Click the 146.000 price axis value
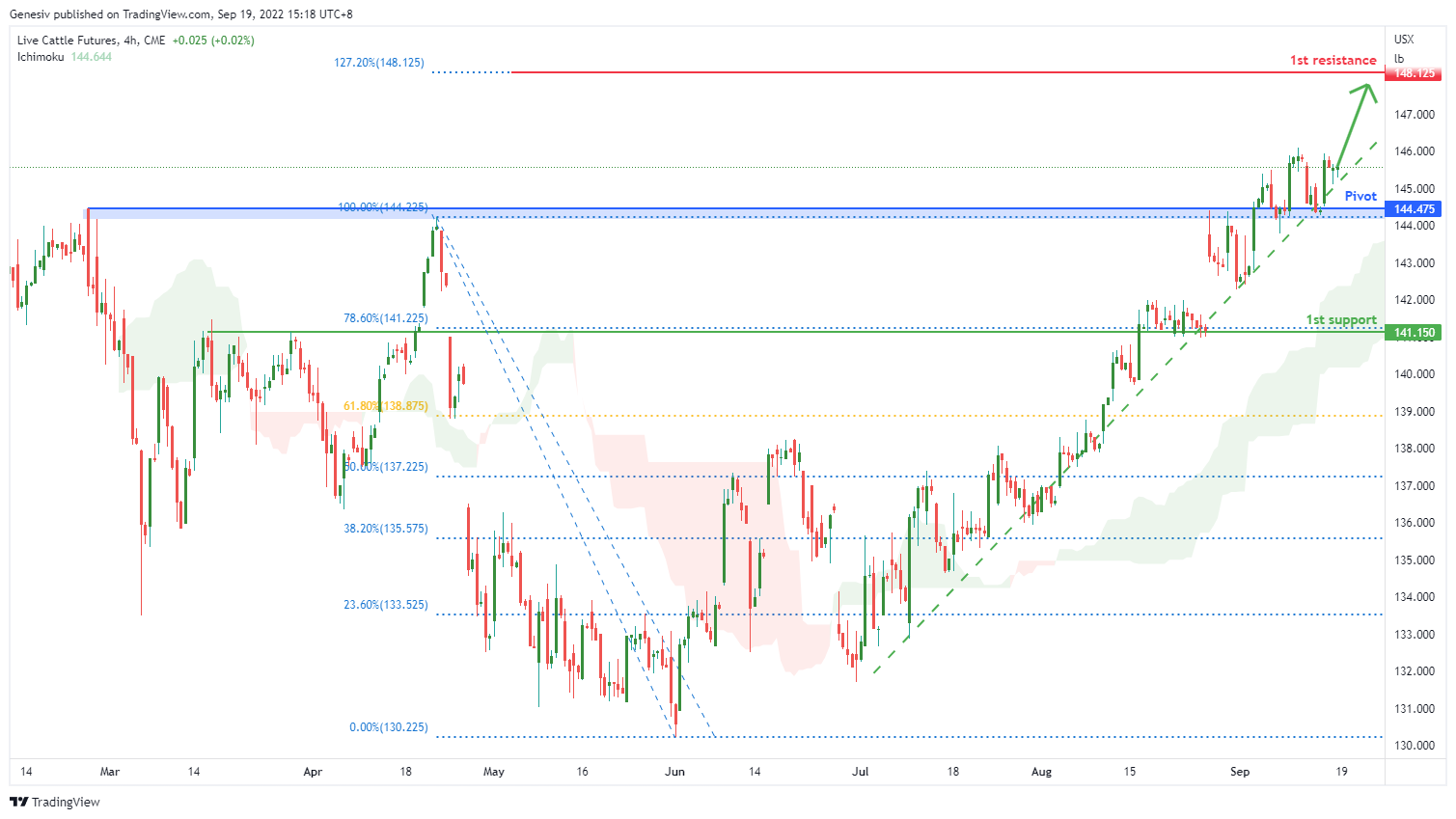Screen dimensions: 1456x819 coord(1415,151)
